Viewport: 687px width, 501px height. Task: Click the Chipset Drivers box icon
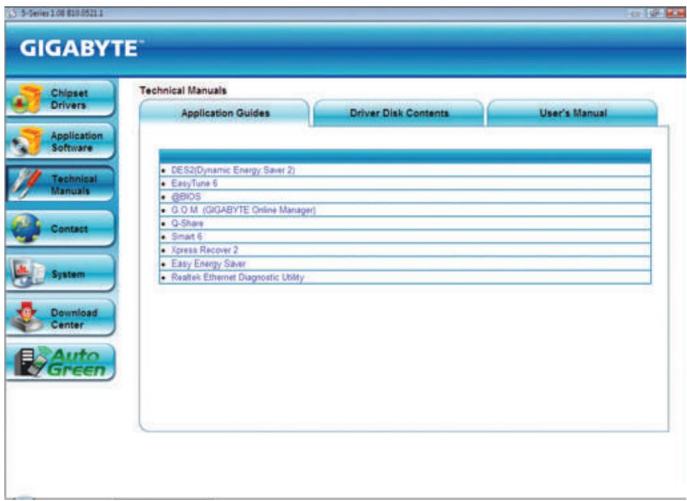(26, 99)
